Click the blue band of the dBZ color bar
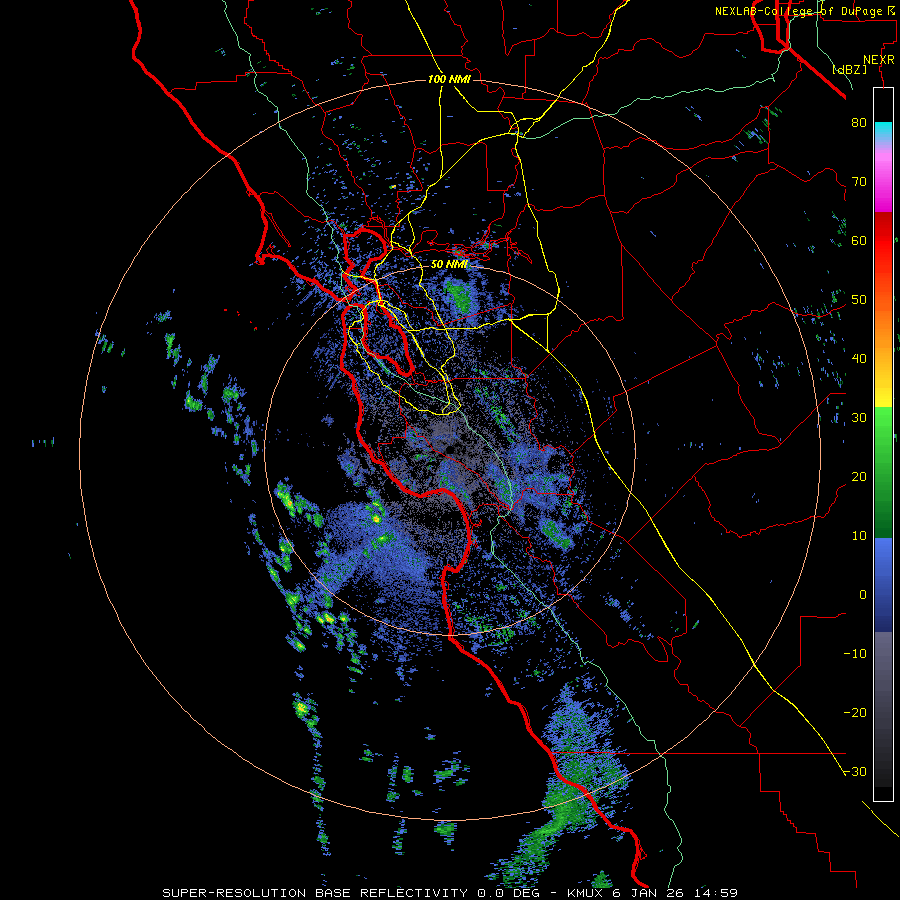Image resolution: width=900 pixels, height=900 pixels. pyautogui.click(x=883, y=585)
